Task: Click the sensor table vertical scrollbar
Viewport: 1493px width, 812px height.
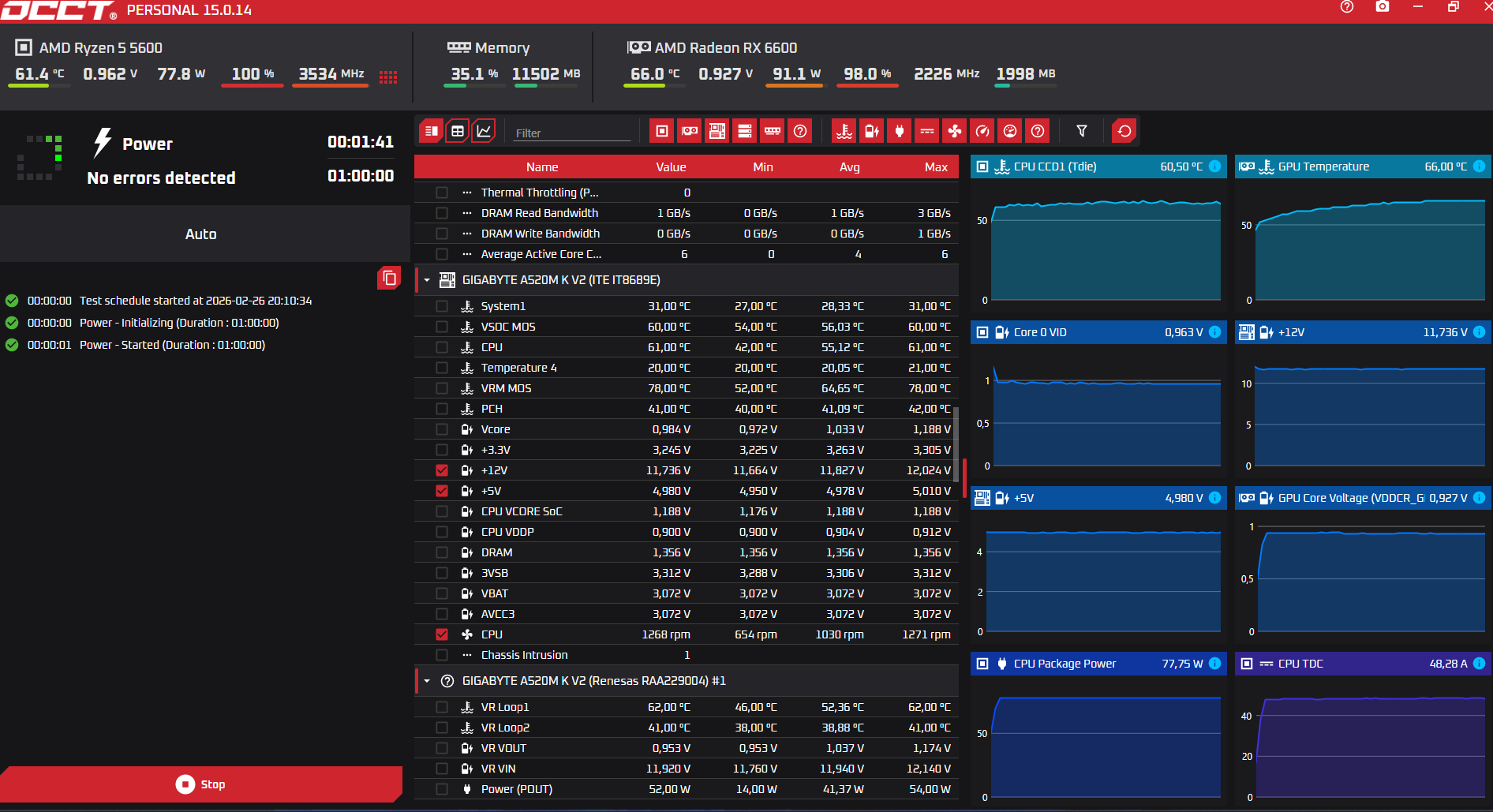Action: (x=956, y=444)
